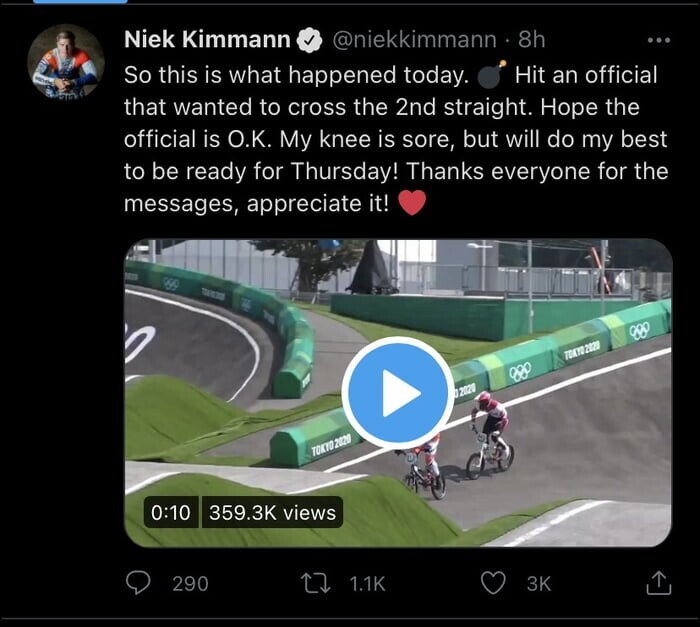This screenshot has width=700, height=627.
Task: Click the bomb emoji in tweet
Action: point(492,74)
